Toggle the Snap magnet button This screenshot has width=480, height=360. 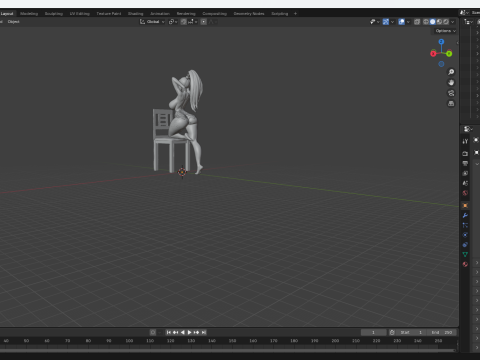tap(183, 22)
